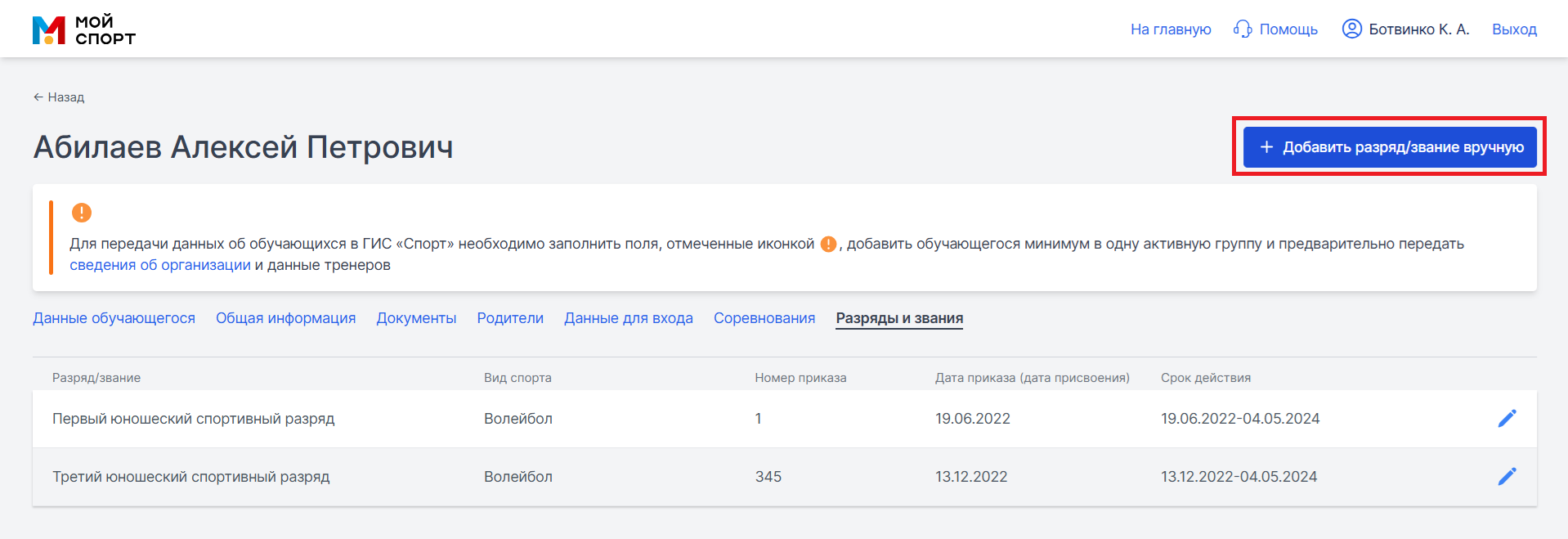Select the Разряды и звания tab
Screen dimensions: 1568x539
(x=899, y=318)
